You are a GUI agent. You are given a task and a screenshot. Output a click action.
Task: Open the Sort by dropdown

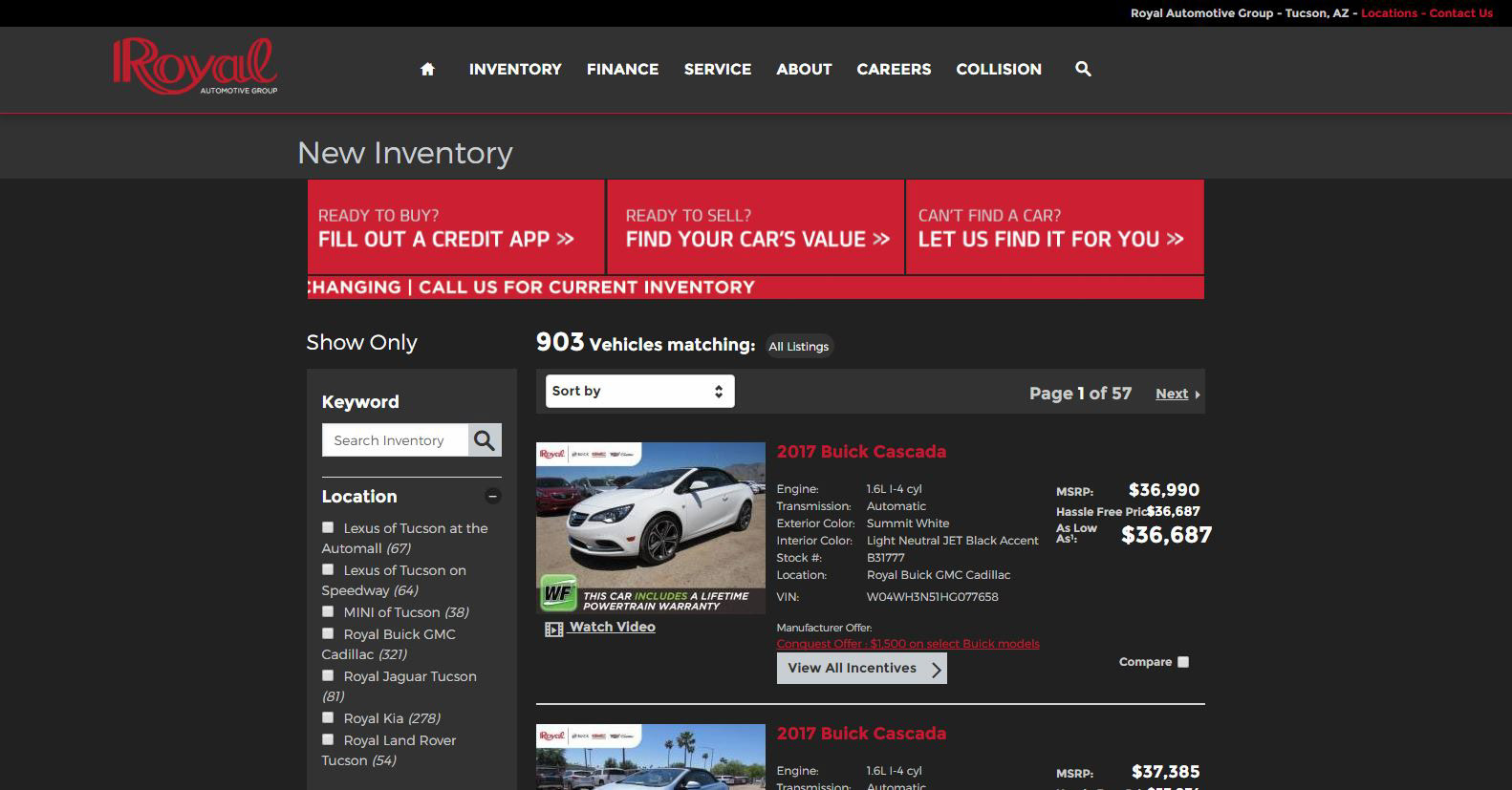(x=639, y=391)
